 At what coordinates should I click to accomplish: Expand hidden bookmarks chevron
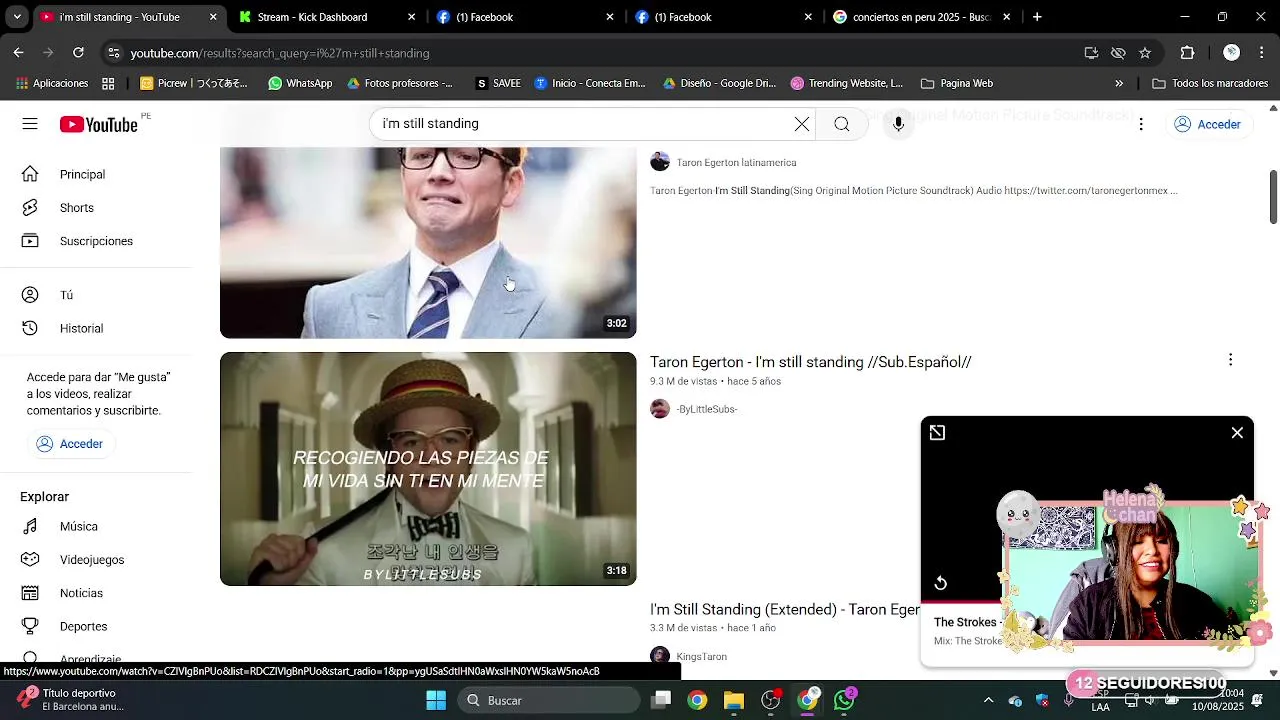point(1119,83)
